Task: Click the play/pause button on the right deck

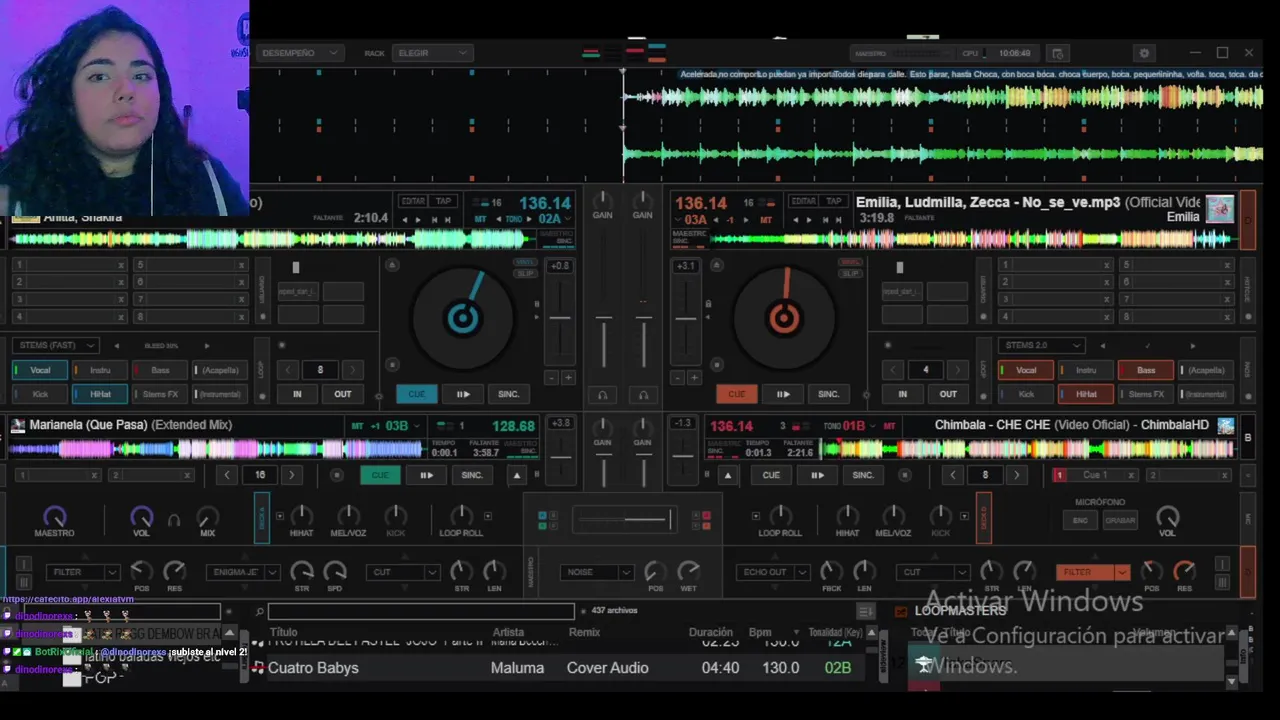Action: [783, 394]
